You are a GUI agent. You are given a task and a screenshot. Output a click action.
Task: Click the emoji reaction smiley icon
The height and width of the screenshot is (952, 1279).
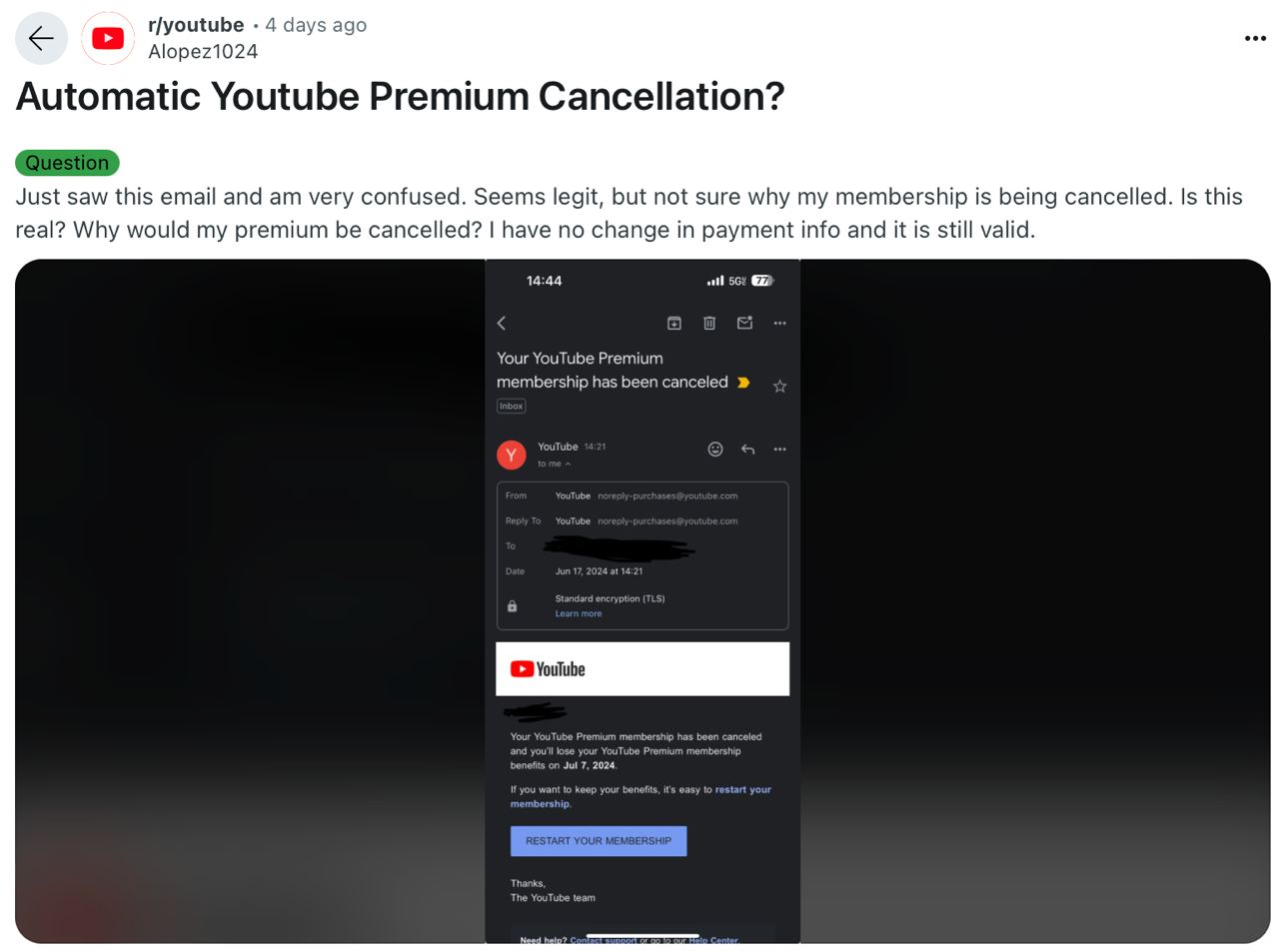(x=715, y=450)
